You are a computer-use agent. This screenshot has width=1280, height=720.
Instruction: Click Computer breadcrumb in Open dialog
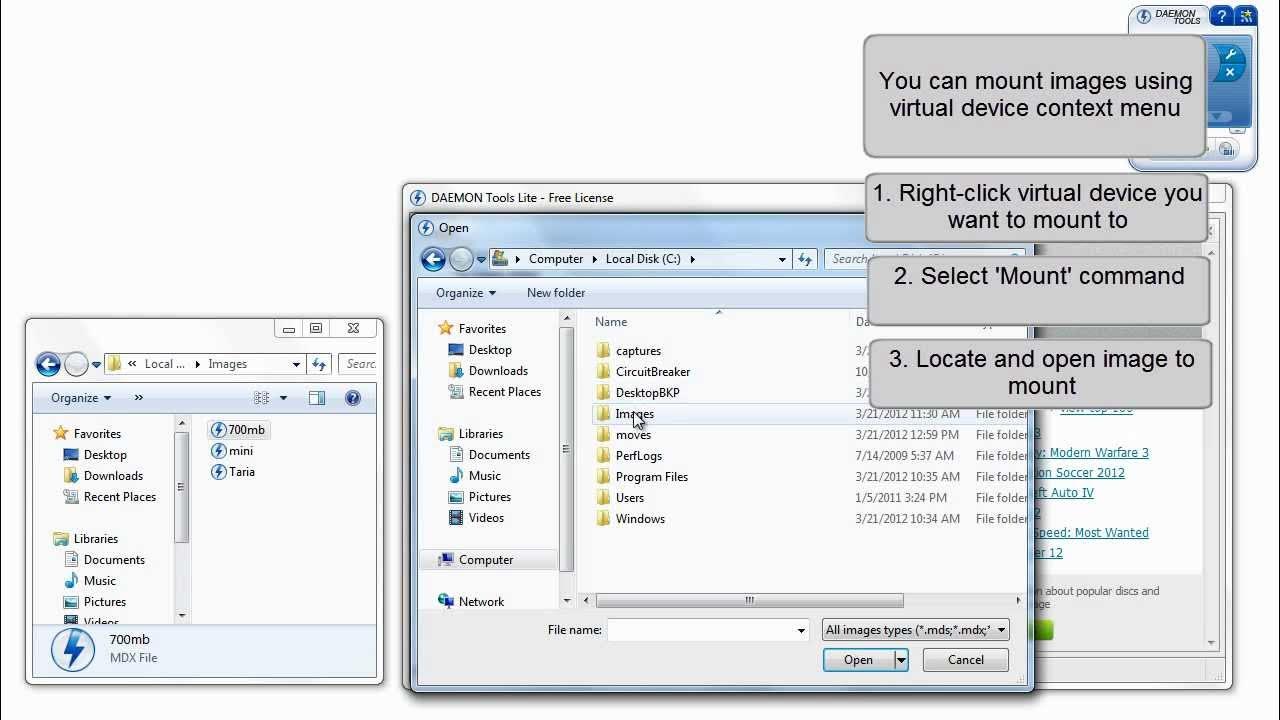pyautogui.click(x=556, y=259)
